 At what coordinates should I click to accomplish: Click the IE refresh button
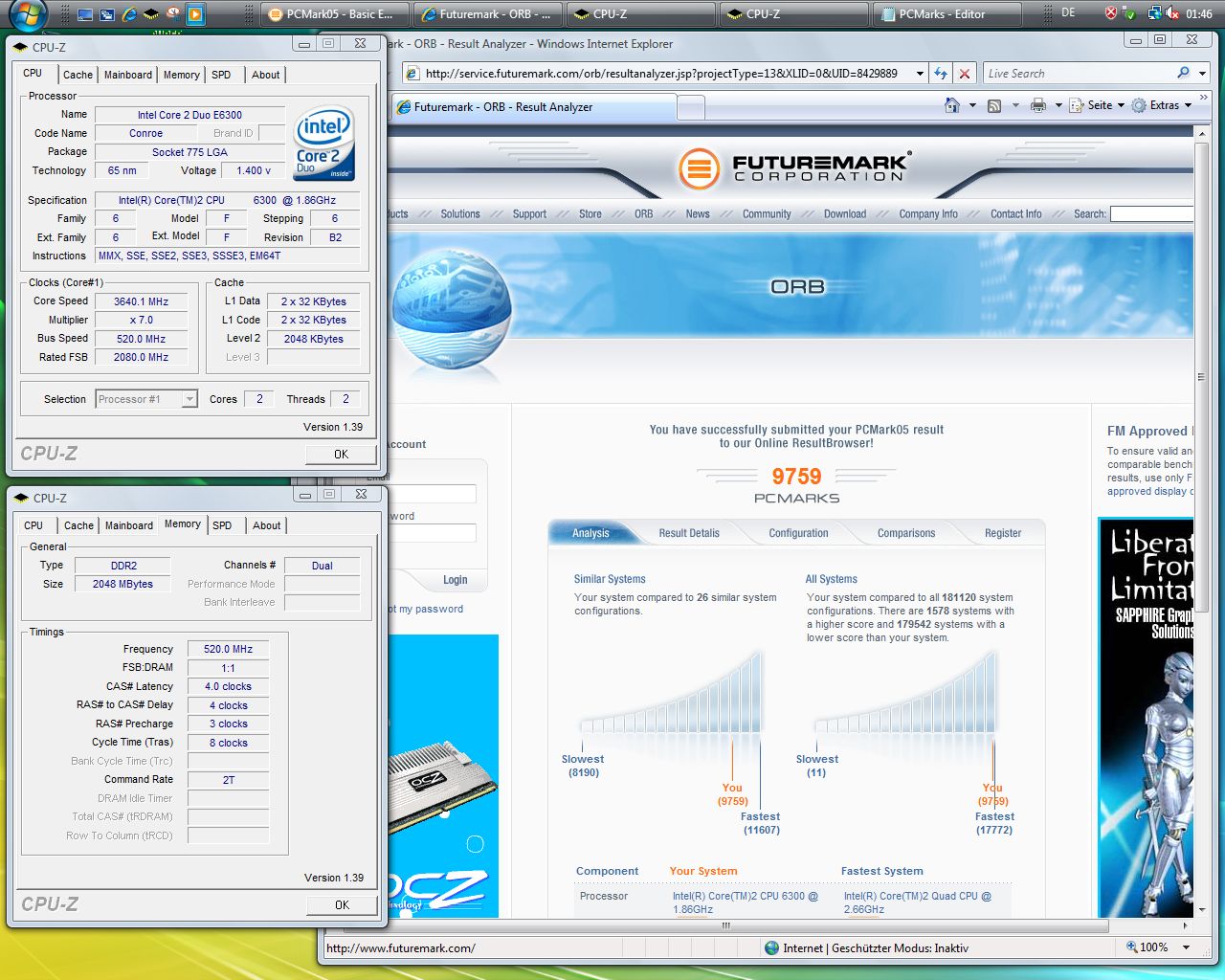tap(941, 74)
